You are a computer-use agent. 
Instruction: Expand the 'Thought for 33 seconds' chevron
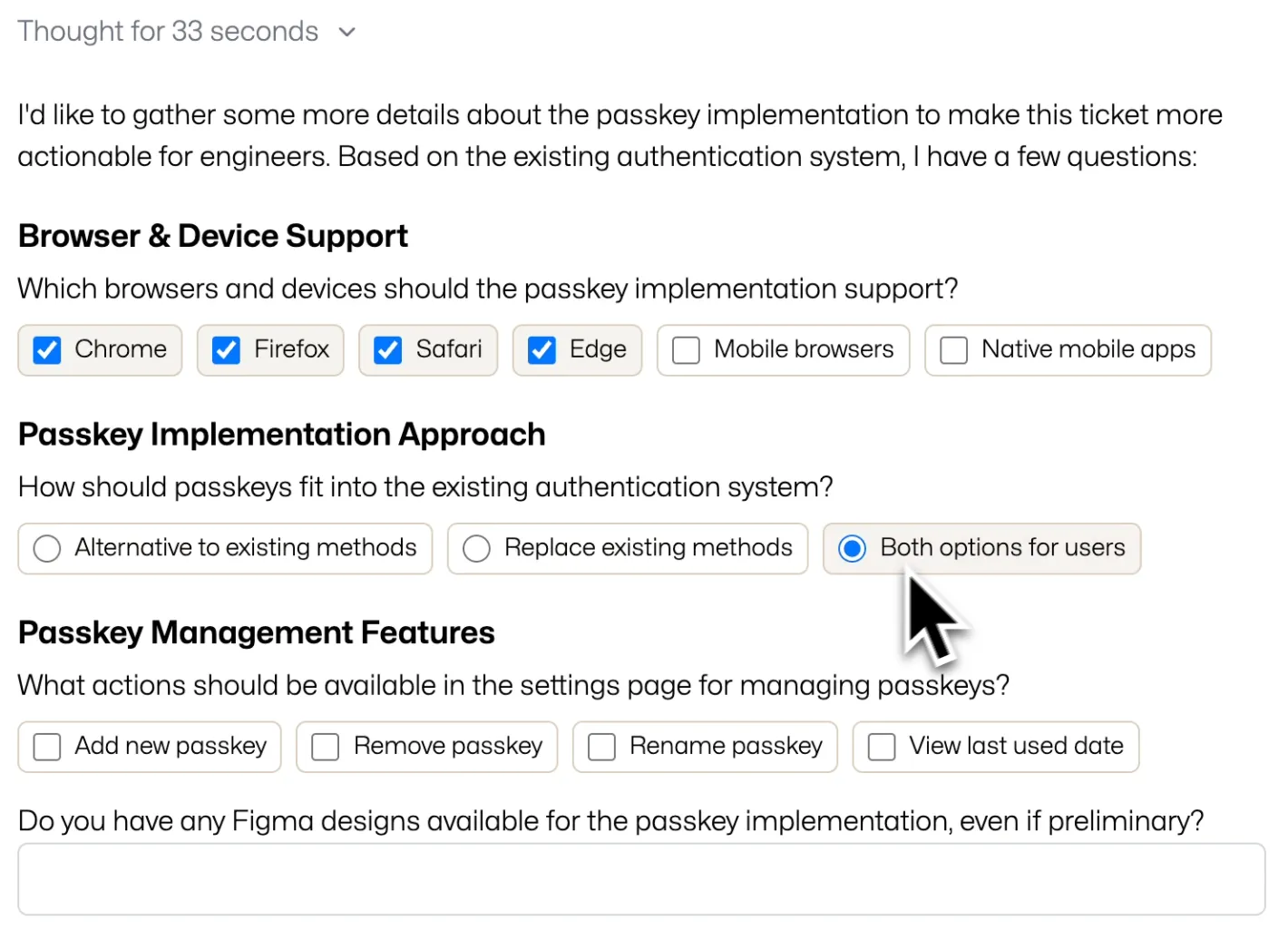tap(346, 33)
